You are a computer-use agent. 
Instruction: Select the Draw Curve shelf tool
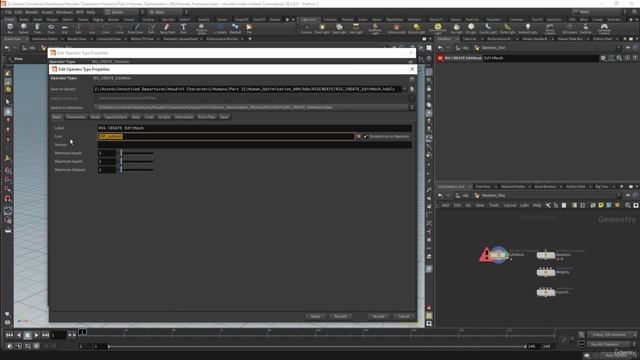pos(136,29)
